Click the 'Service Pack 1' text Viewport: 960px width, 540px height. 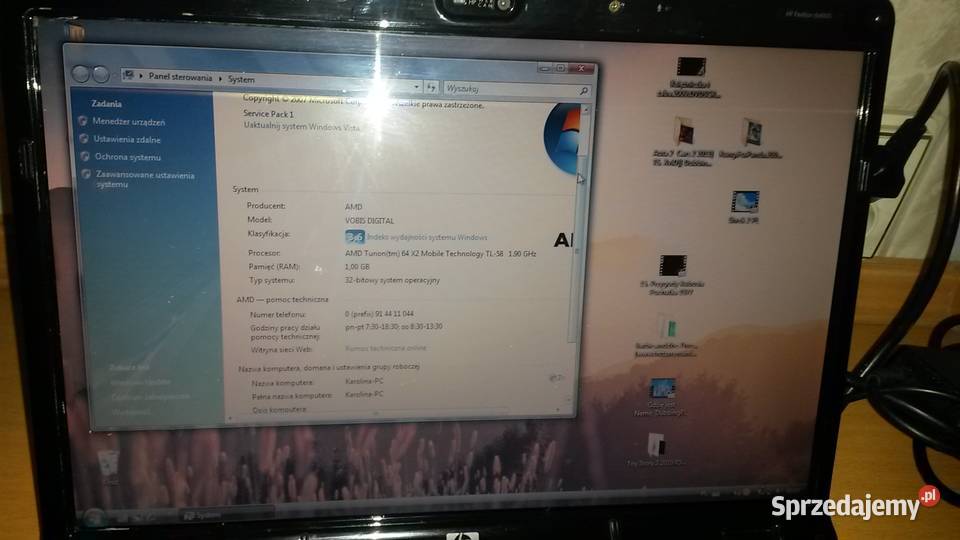tap(268, 114)
